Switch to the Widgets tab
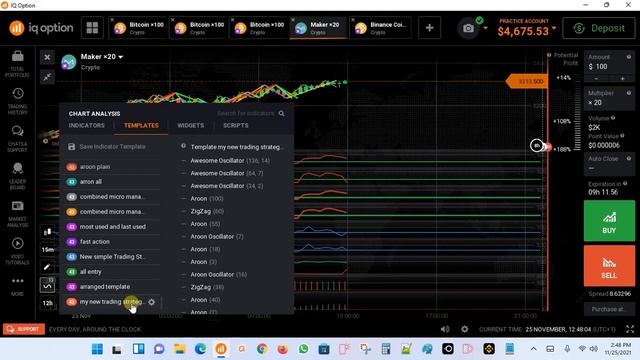The image size is (640, 360). 191,125
